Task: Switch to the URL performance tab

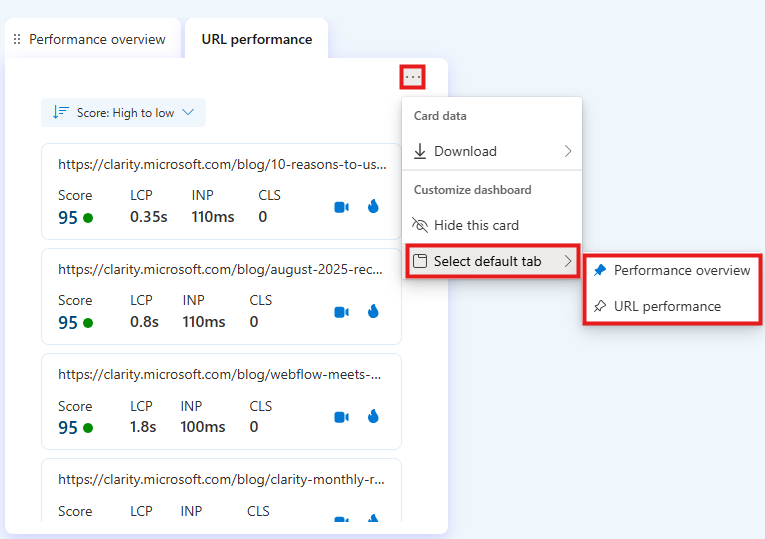Action: (x=257, y=39)
